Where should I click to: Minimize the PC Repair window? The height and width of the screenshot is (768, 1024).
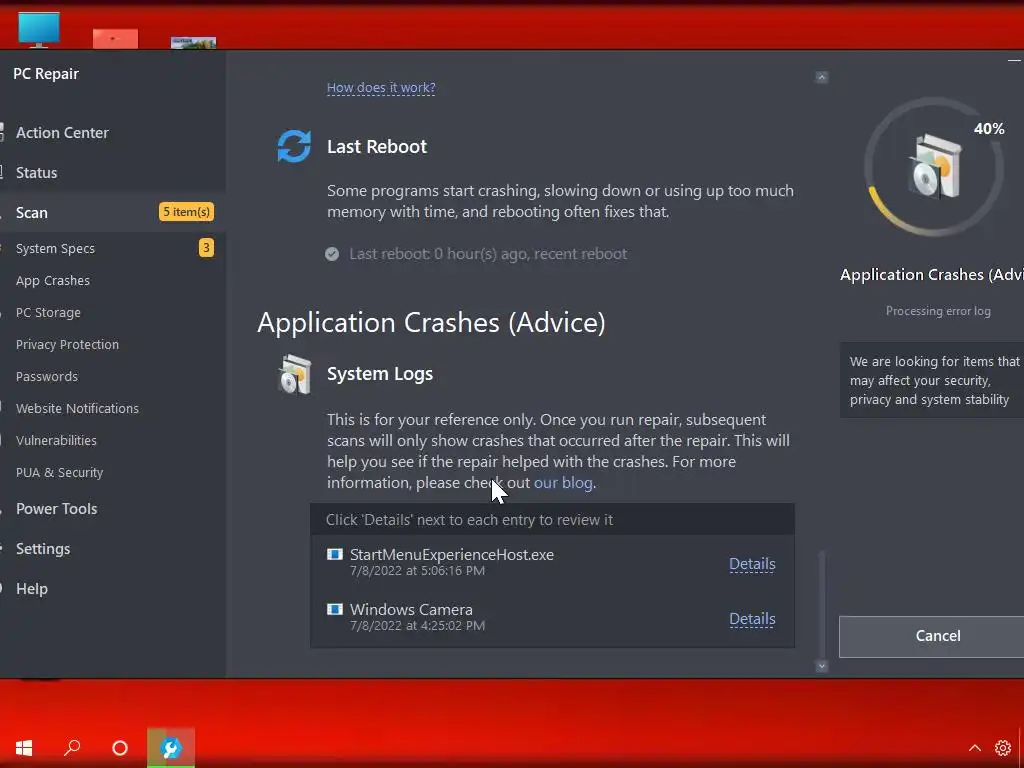coord(1014,61)
